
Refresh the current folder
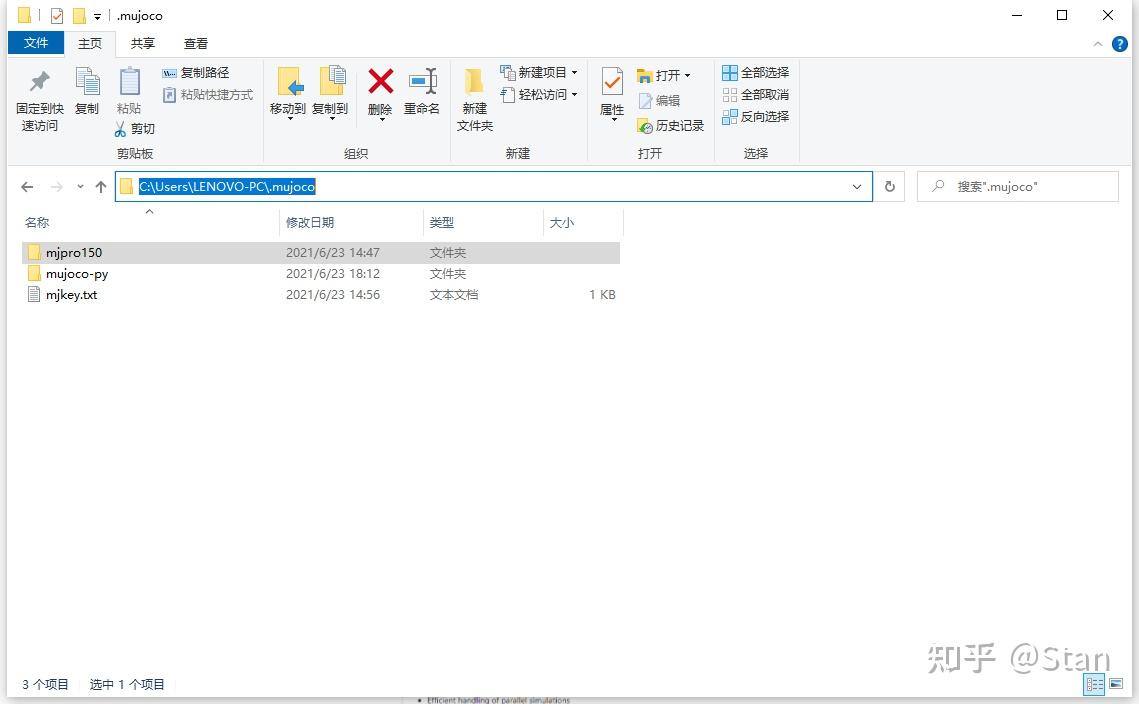click(890, 187)
